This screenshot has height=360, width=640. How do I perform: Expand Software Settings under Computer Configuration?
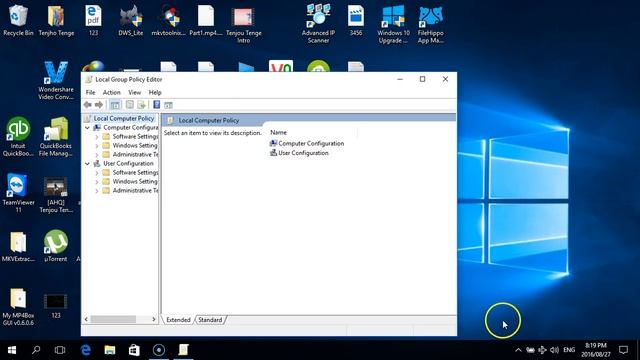(97, 137)
